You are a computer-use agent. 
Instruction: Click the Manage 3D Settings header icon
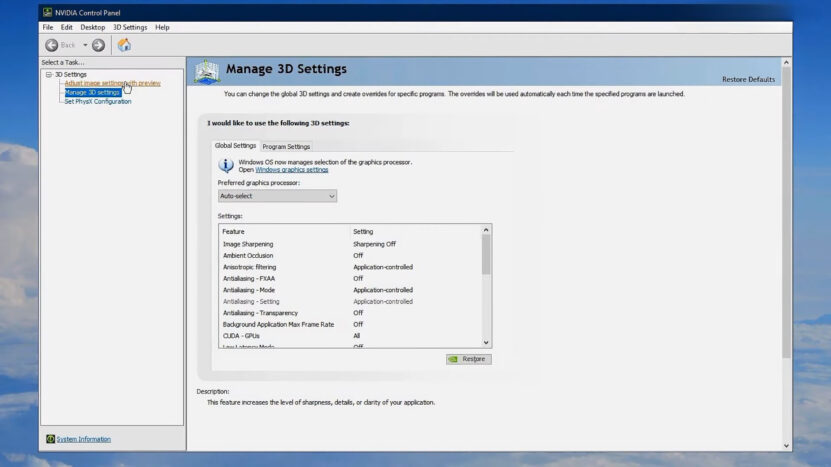[x=207, y=72]
